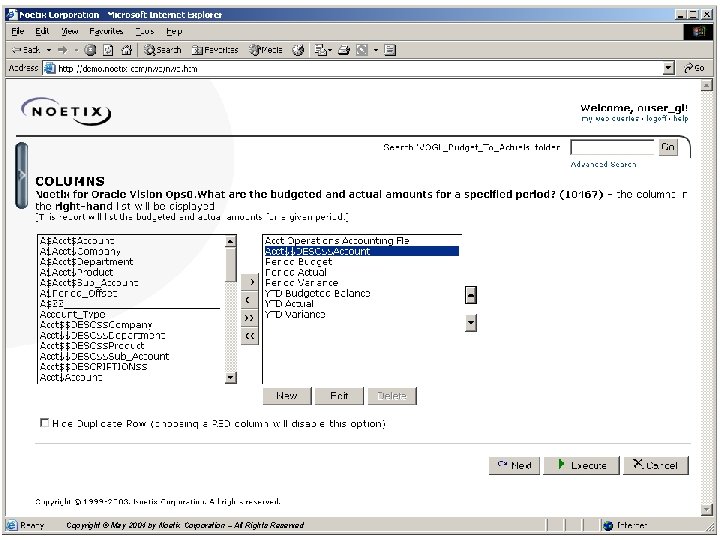
Task: Open the Search toolbar button
Action: click(163, 50)
